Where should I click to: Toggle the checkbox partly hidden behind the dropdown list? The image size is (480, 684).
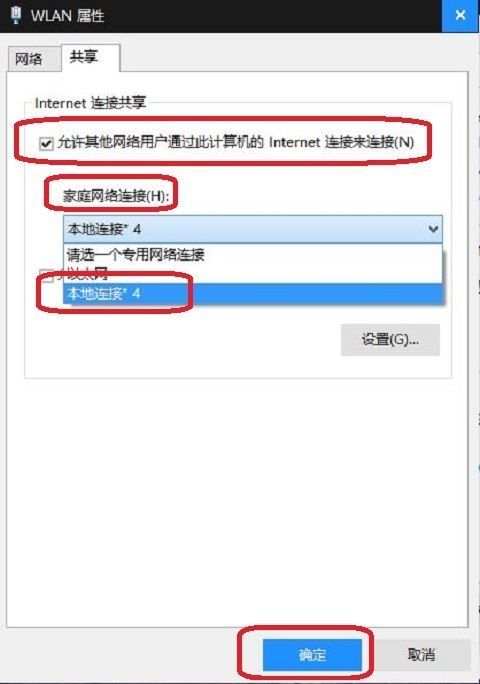click(46, 275)
